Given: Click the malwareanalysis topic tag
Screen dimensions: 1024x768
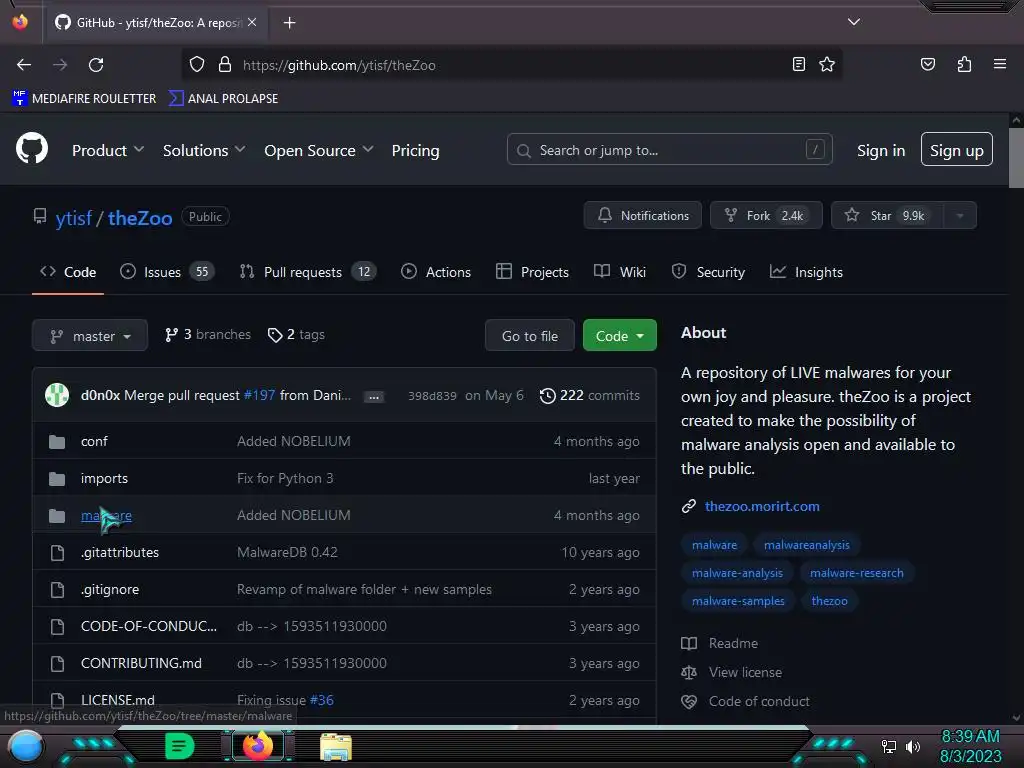Looking at the screenshot, I should point(807,545).
